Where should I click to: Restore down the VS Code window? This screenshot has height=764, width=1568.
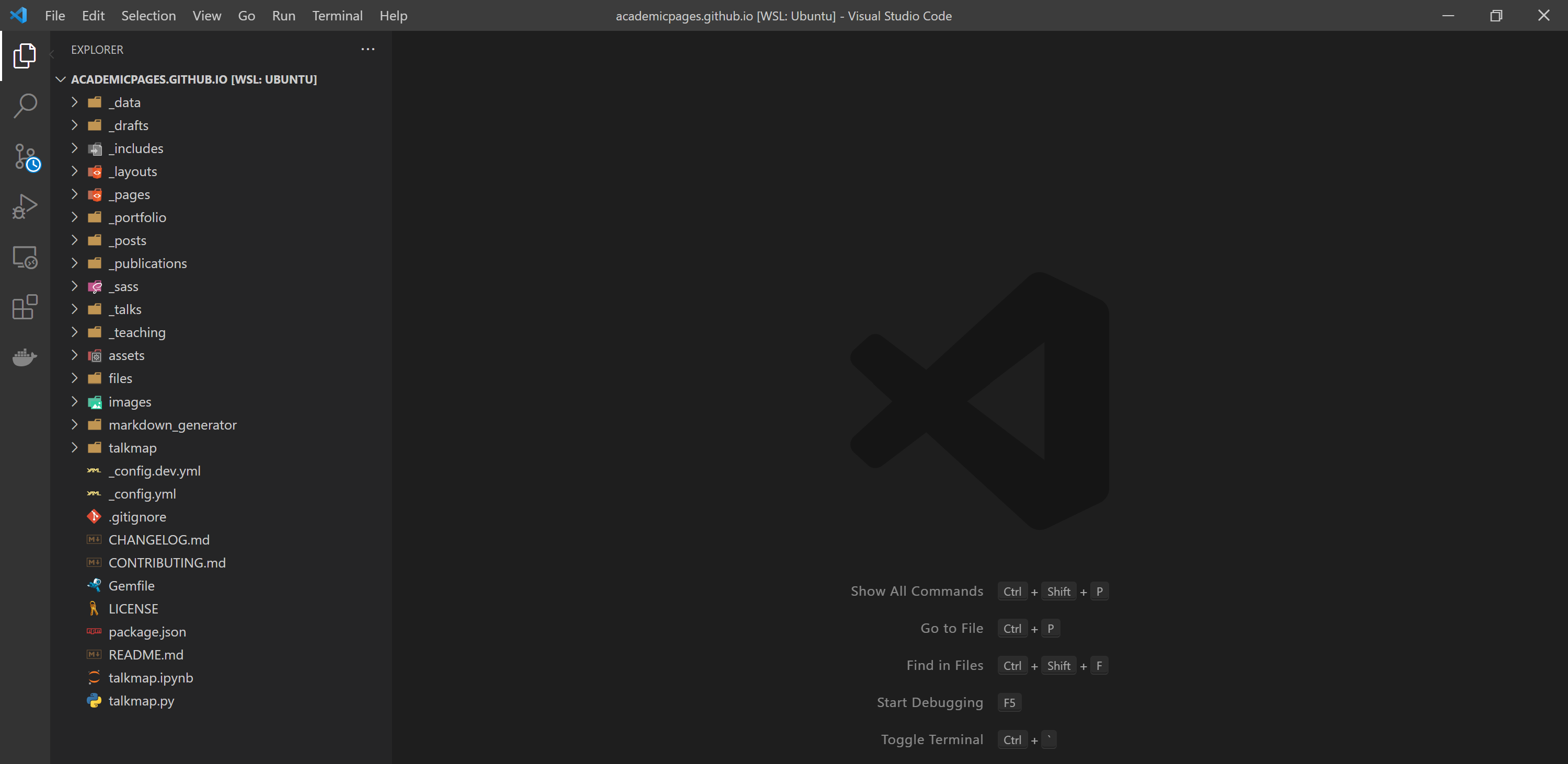coord(1495,16)
